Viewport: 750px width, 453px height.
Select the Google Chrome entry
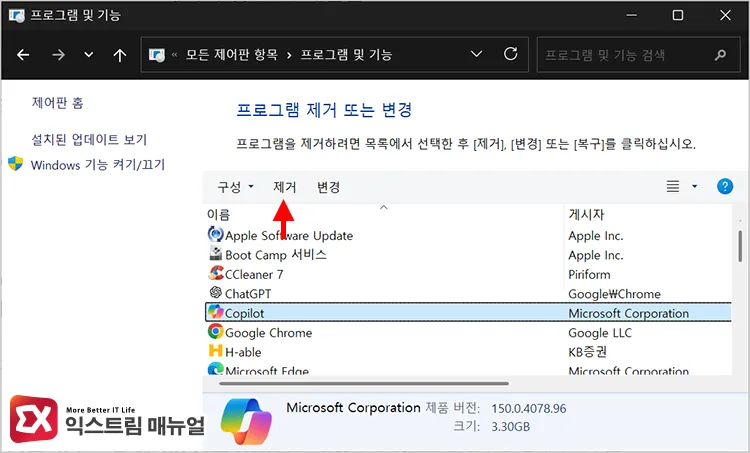coord(268,332)
